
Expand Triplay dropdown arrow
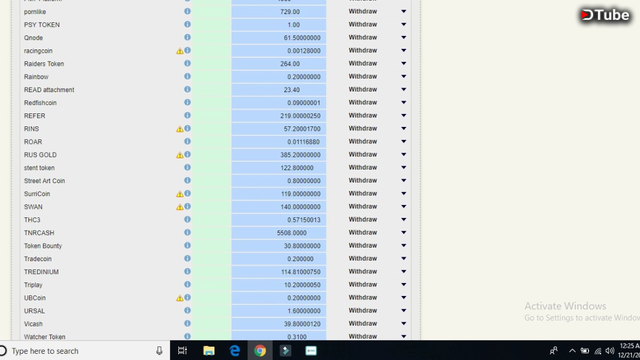click(404, 284)
